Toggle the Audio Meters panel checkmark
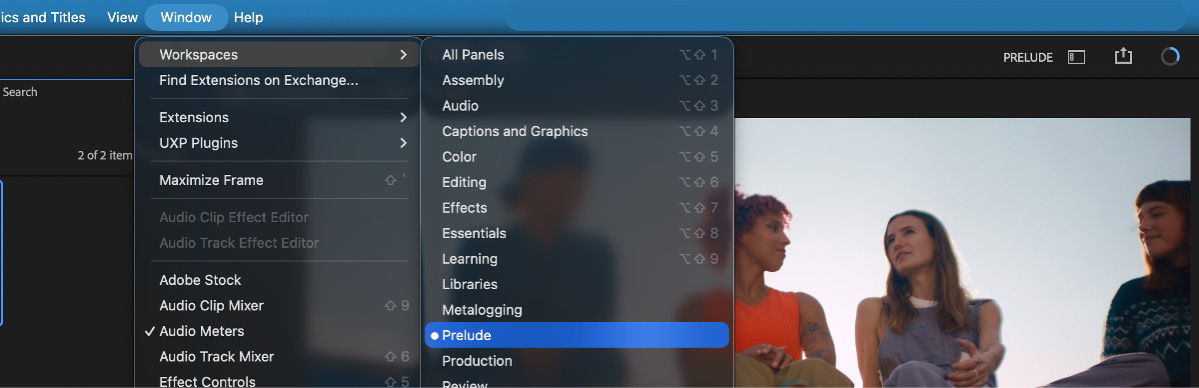Screen dimensions: 1199x388 (x=279, y=331)
